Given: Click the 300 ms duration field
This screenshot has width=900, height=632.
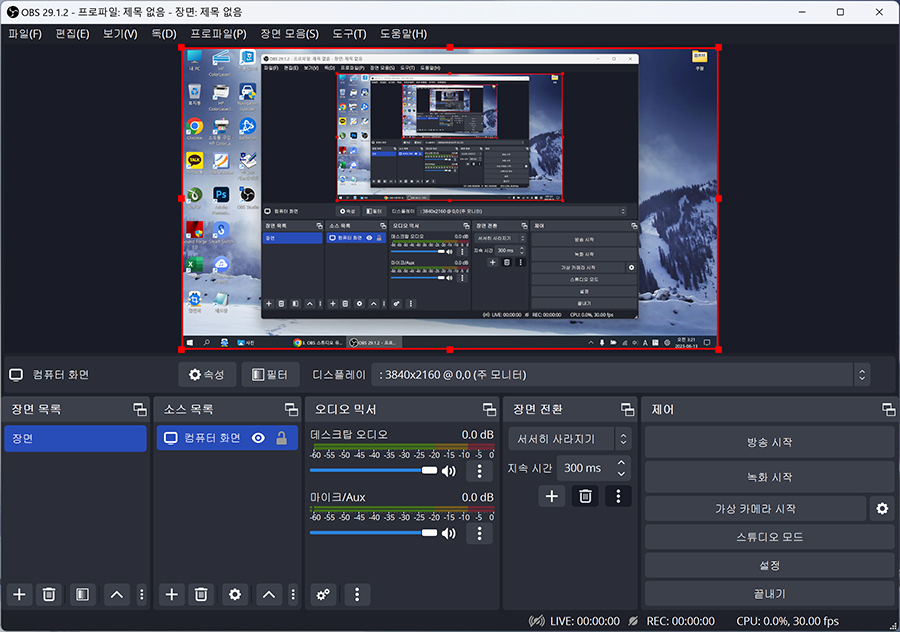Looking at the screenshot, I should point(587,468).
